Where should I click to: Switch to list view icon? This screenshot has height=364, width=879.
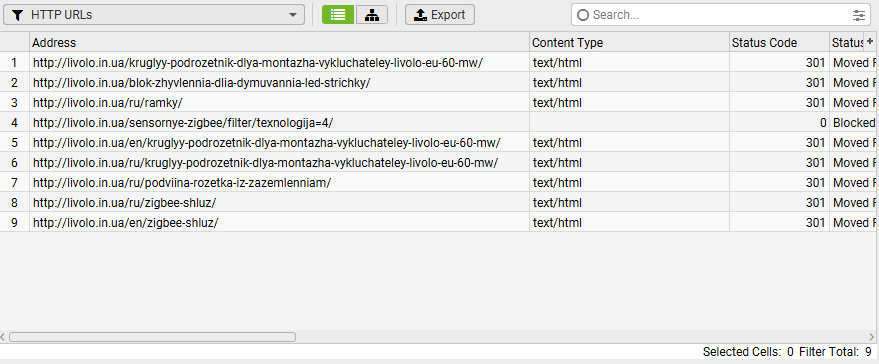[338, 15]
